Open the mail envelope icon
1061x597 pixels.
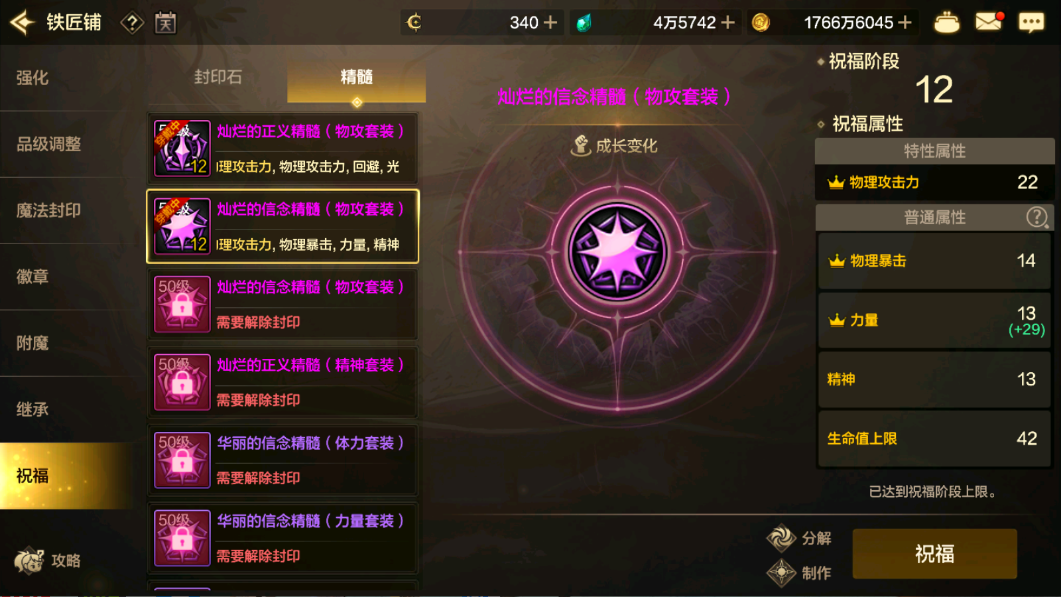[989, 22]
